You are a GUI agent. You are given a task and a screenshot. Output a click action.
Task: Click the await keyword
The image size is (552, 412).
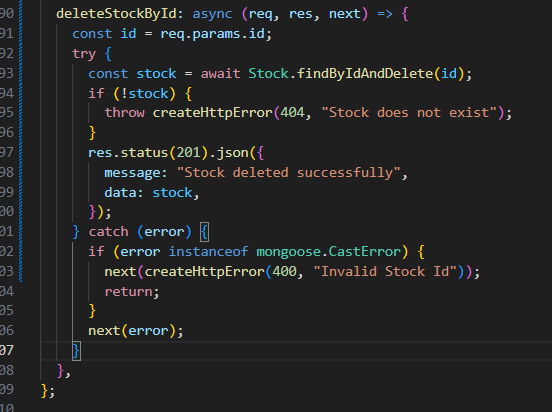point(220,74)
